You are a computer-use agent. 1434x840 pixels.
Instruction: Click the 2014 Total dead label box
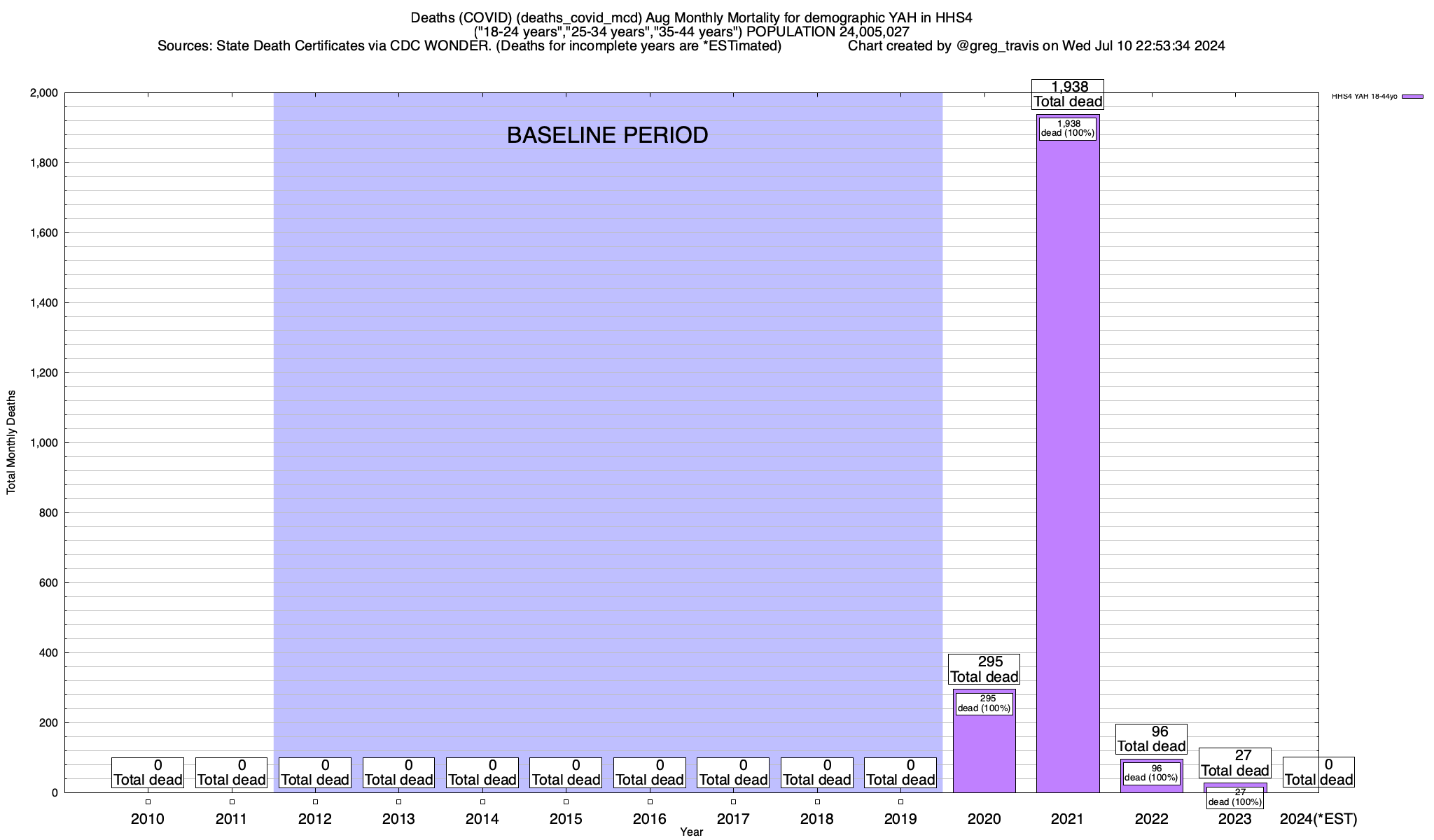point(482,773)
